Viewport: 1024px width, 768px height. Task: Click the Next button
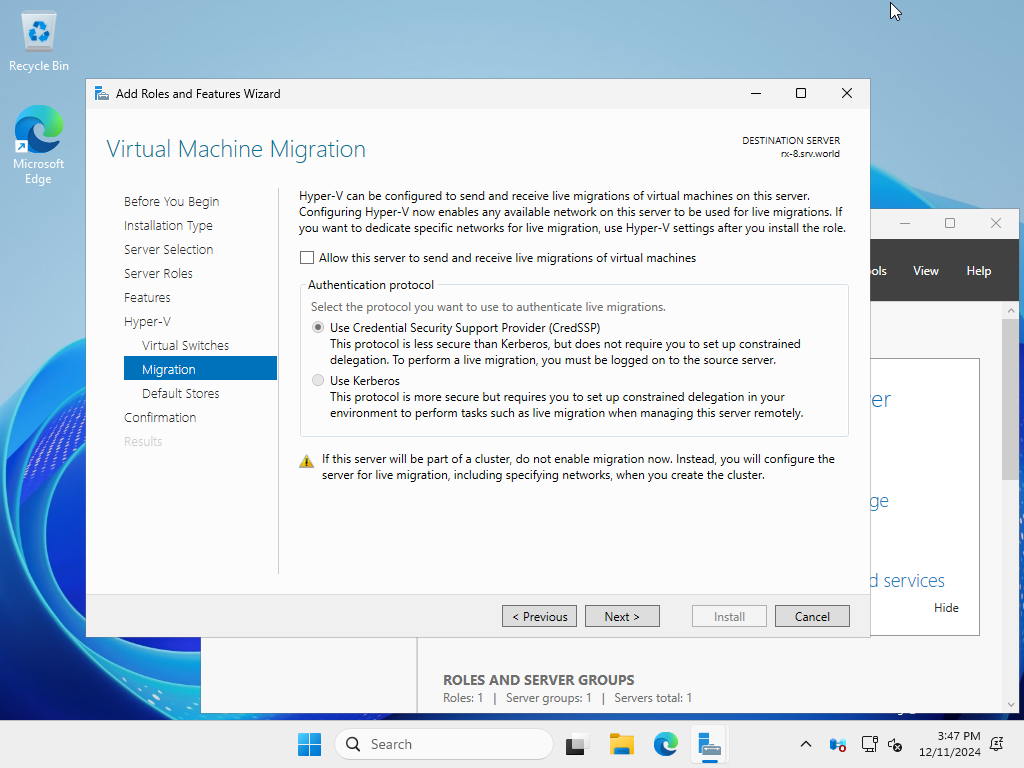coord(622,616)
